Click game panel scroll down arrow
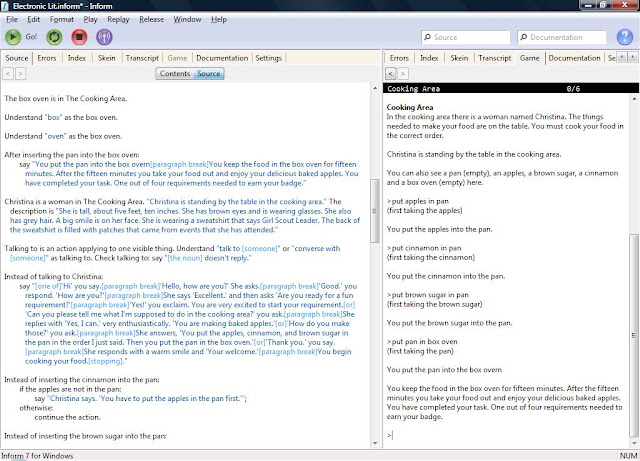The width and height of the screenshot is (640, 461). tap(634, 443)
